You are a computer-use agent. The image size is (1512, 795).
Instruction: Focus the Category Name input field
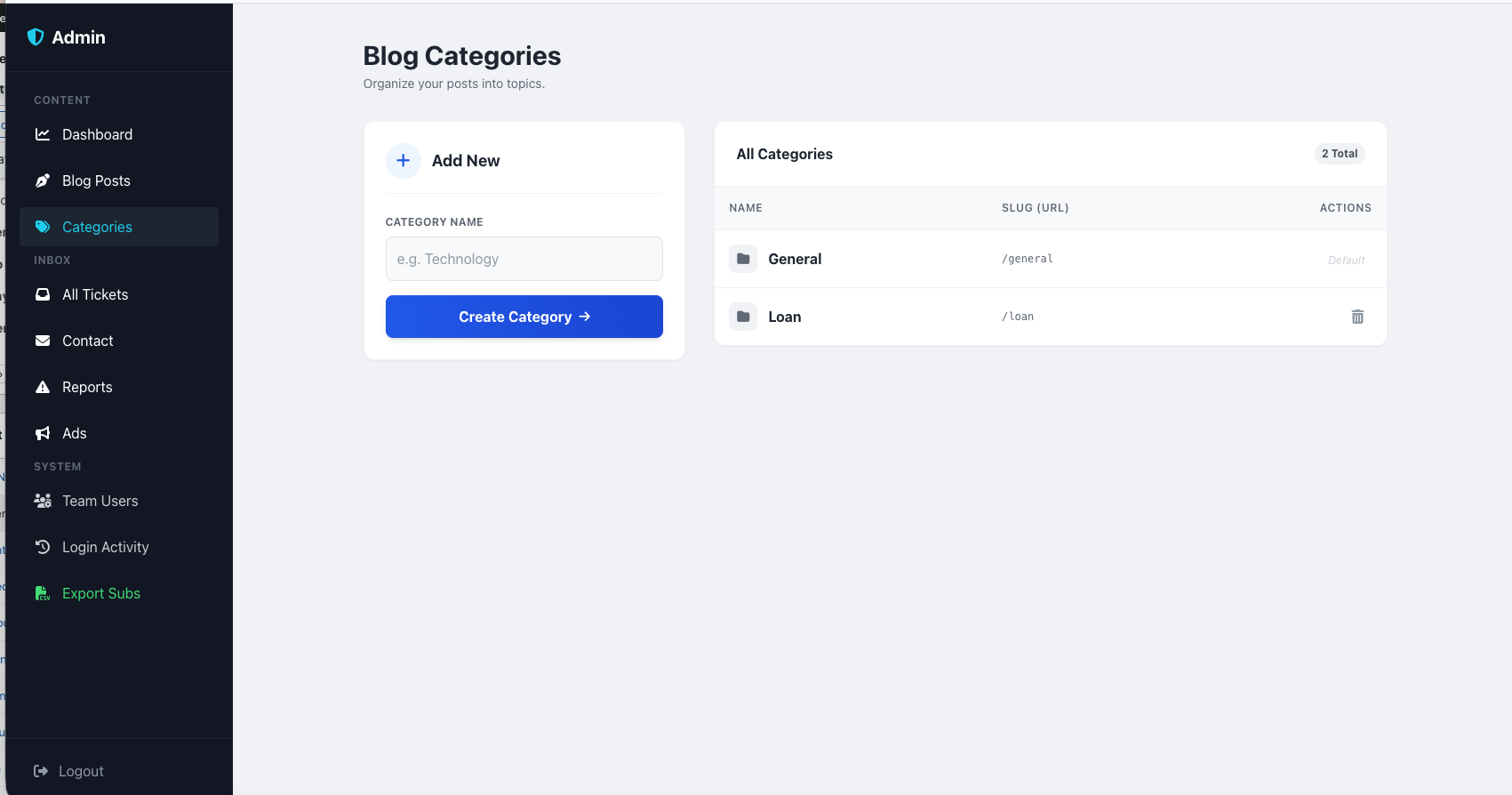524,259
